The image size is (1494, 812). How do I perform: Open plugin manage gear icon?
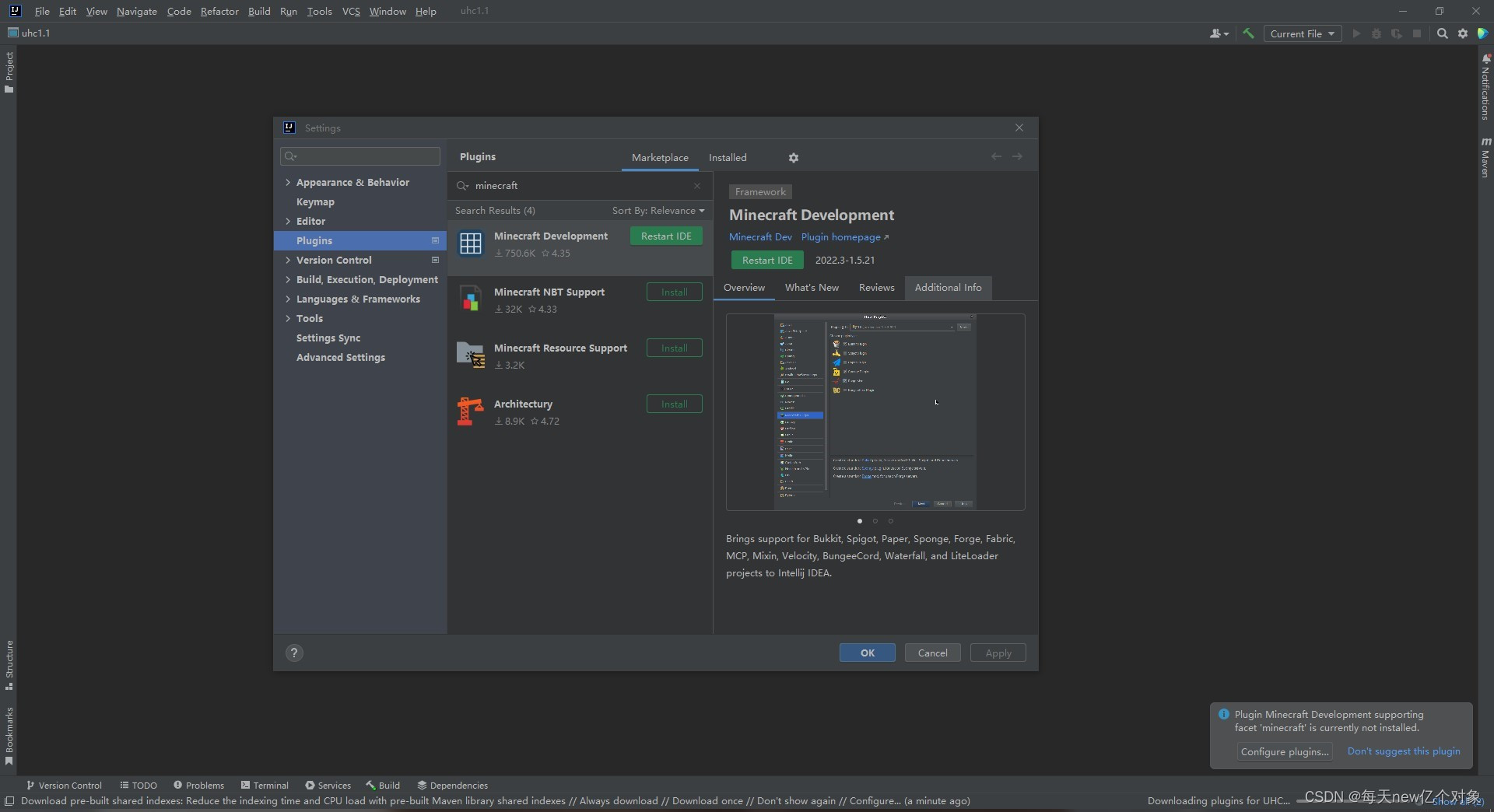793,158
